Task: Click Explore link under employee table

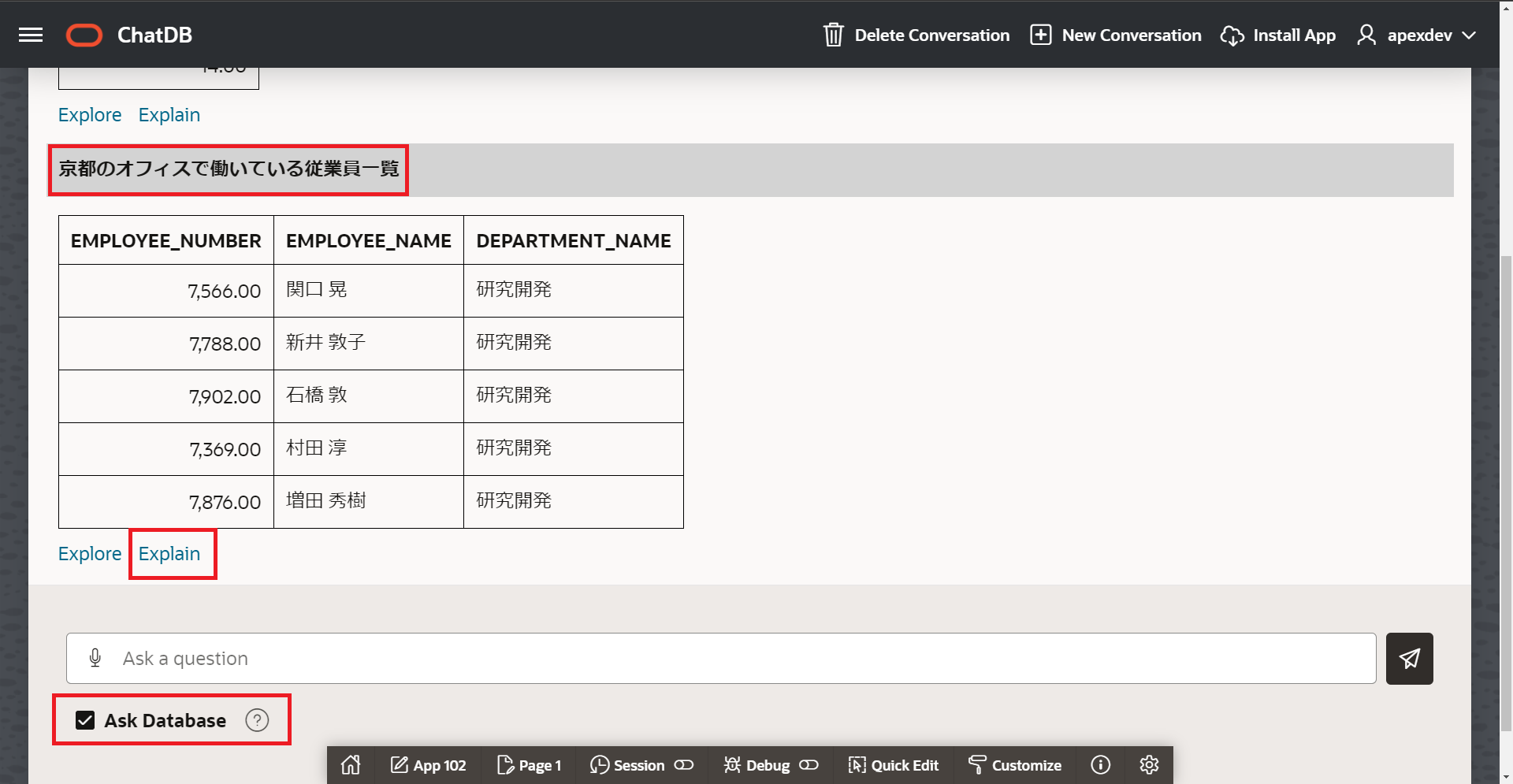Action: click(90, 554)
